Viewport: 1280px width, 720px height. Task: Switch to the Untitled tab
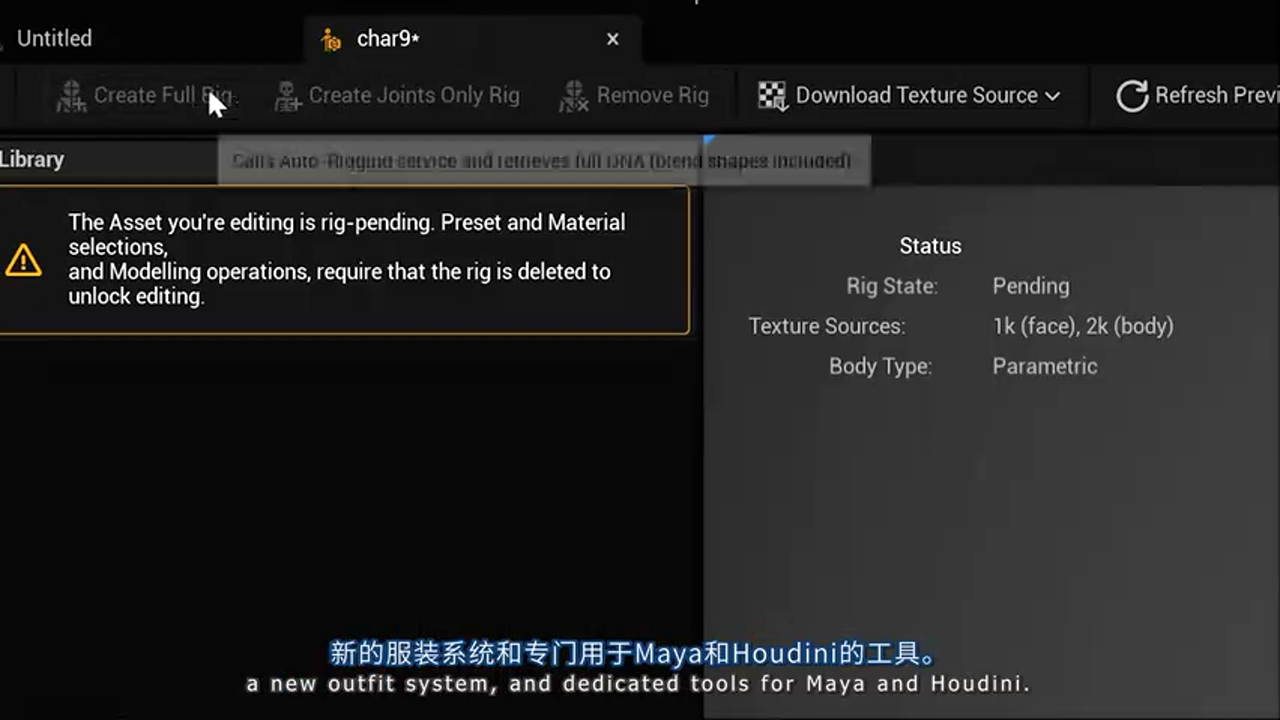coord(54,38)
